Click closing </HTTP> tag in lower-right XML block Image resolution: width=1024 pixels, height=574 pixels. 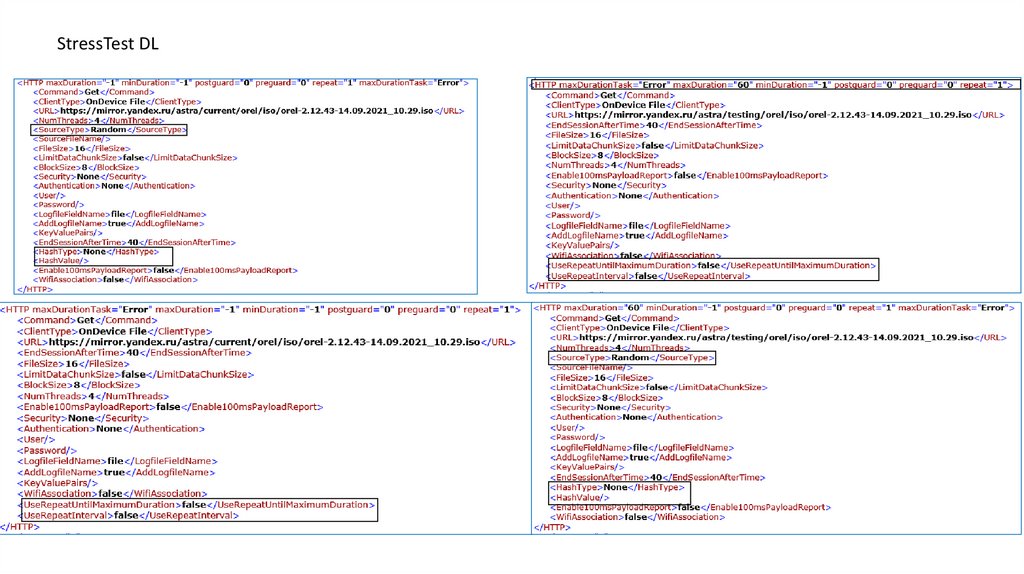click(552, 528)
